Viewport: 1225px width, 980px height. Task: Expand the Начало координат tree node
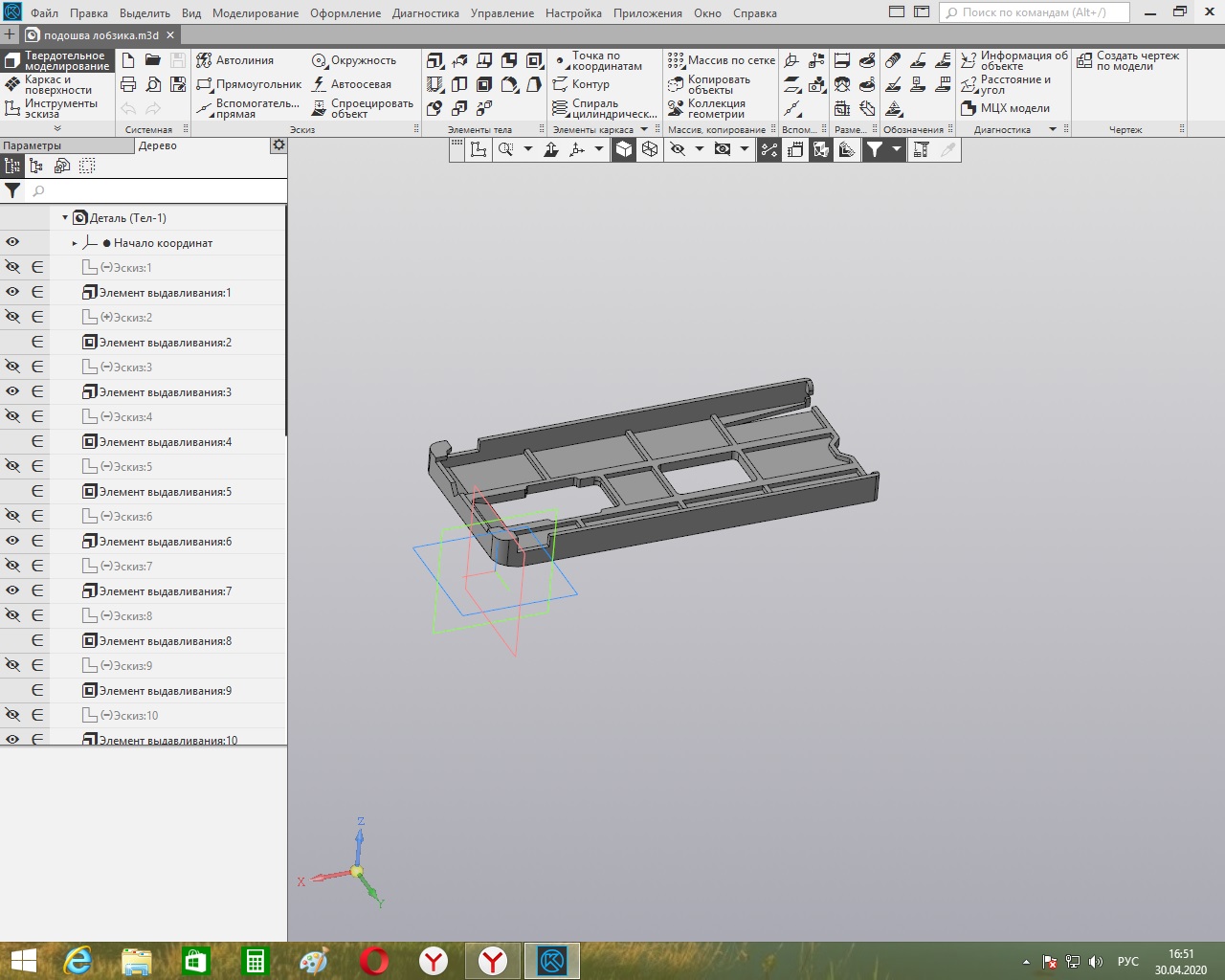coord(75,243)
